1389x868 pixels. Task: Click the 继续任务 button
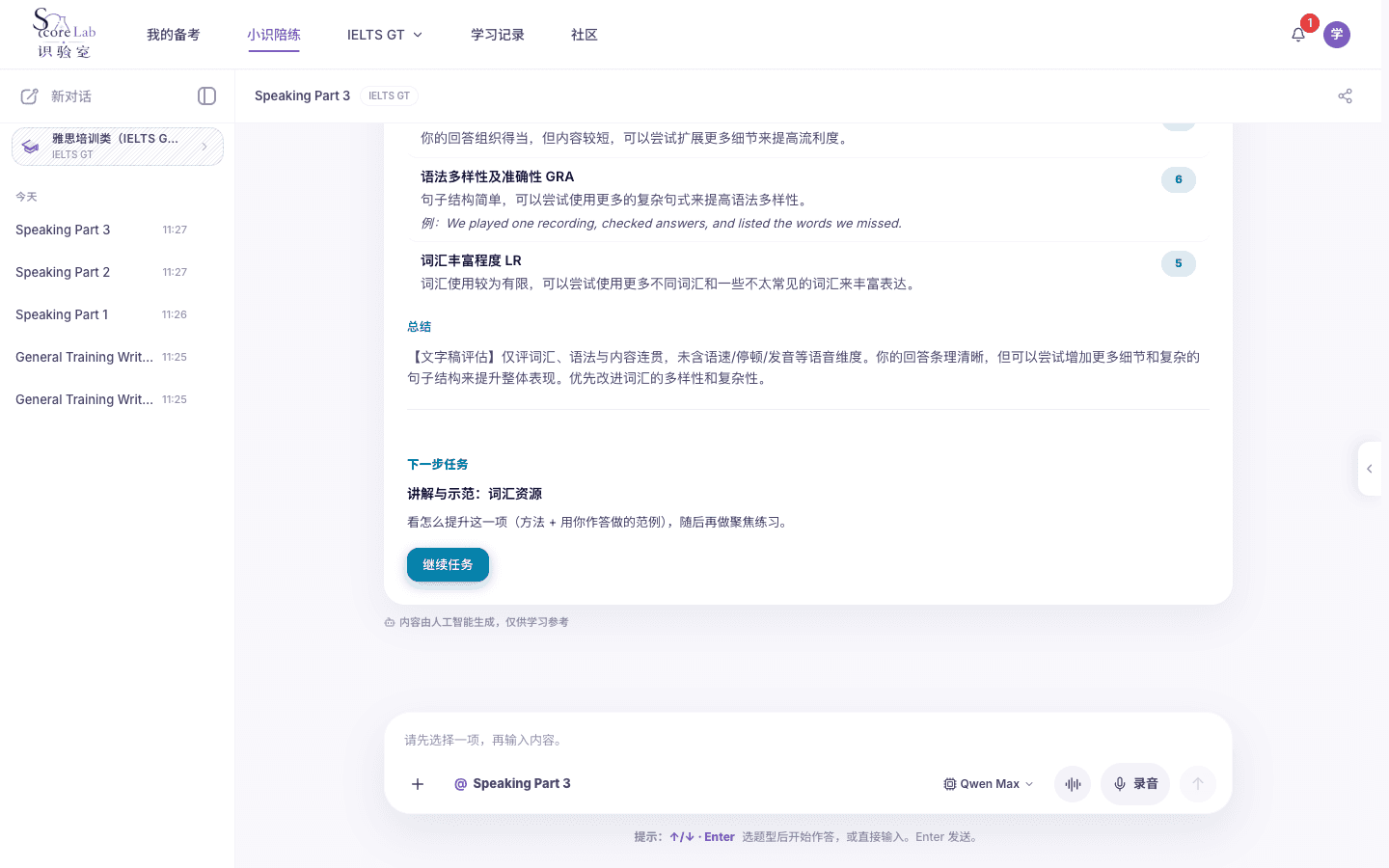click(x=448, y=565)
